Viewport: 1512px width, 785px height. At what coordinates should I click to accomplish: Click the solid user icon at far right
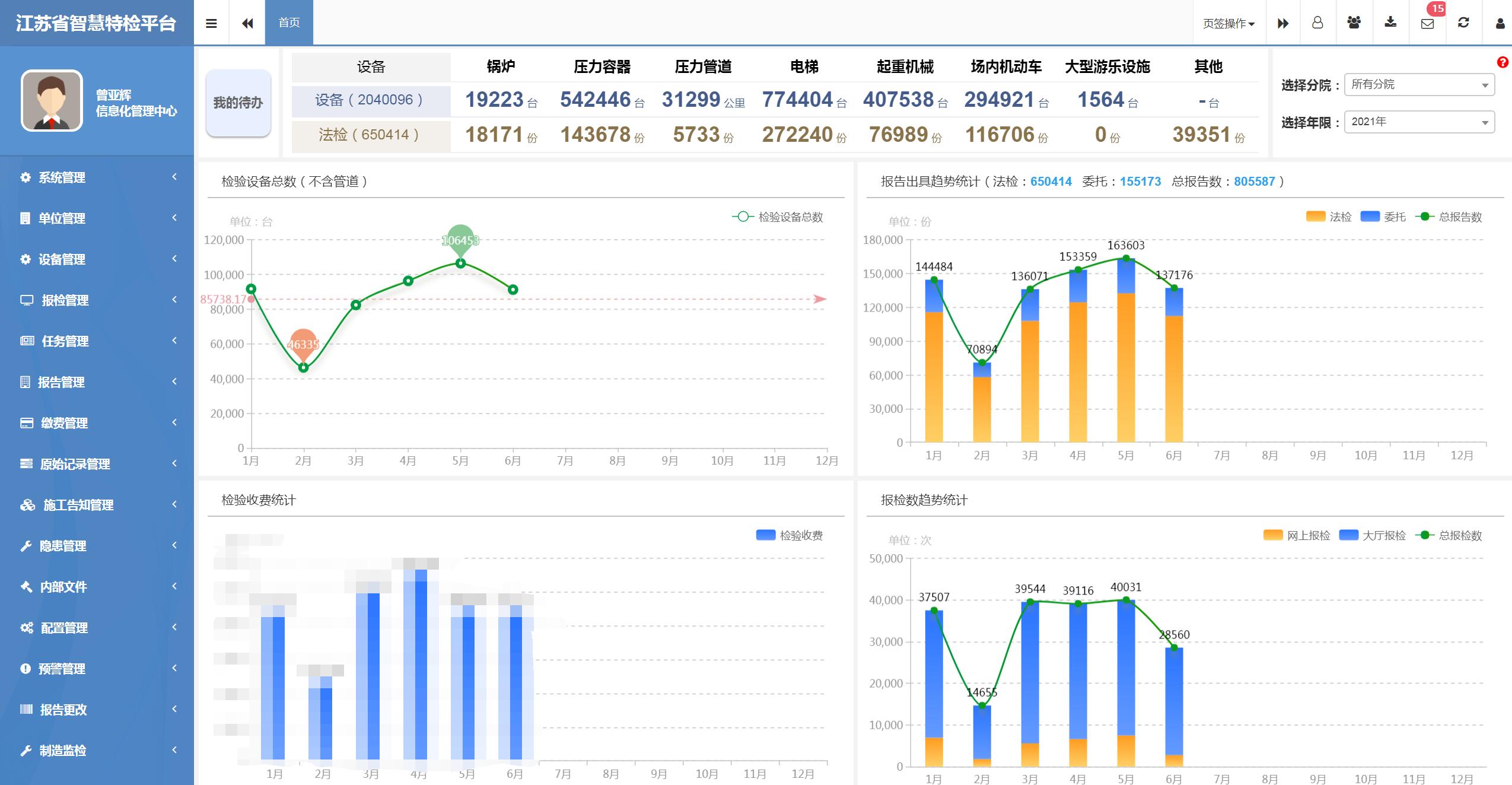point(1500,23)
